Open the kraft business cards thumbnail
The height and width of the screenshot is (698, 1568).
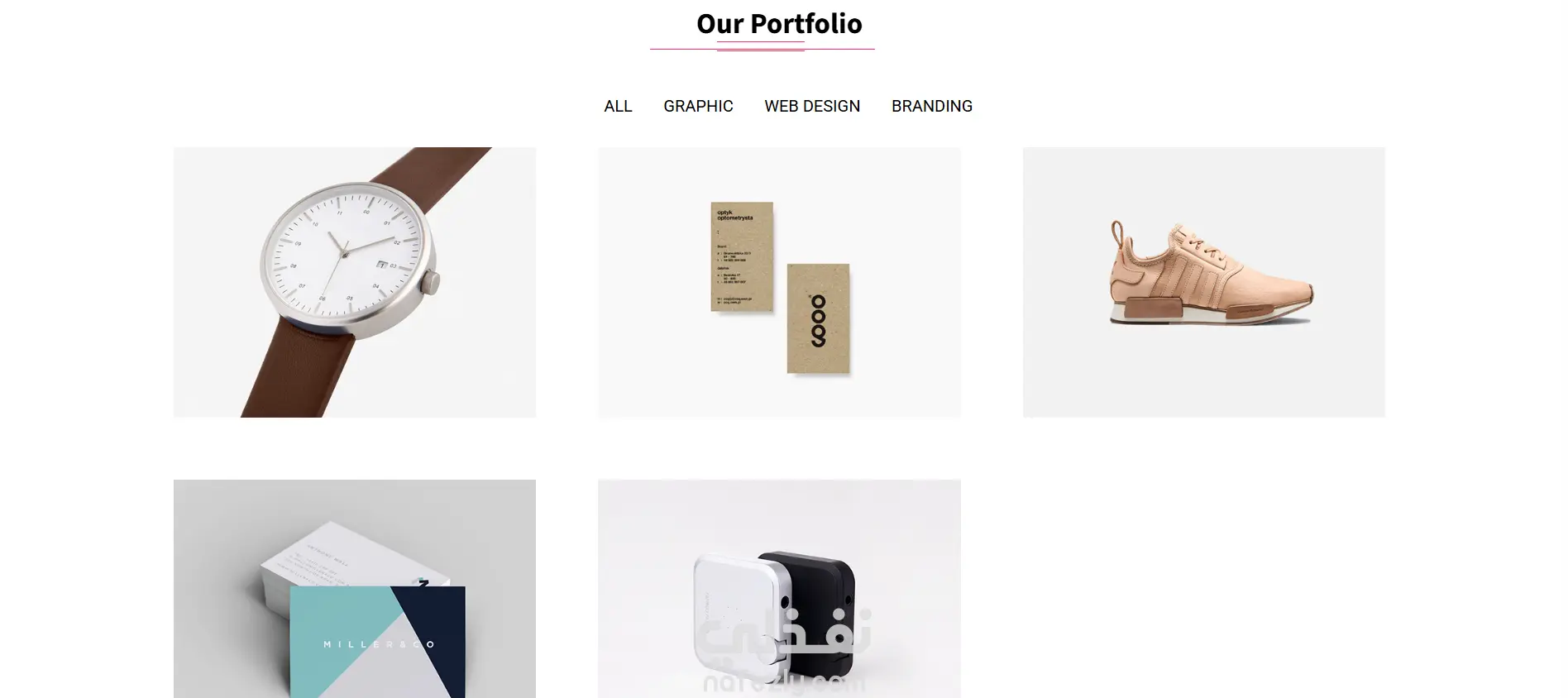tap(779, 282)
